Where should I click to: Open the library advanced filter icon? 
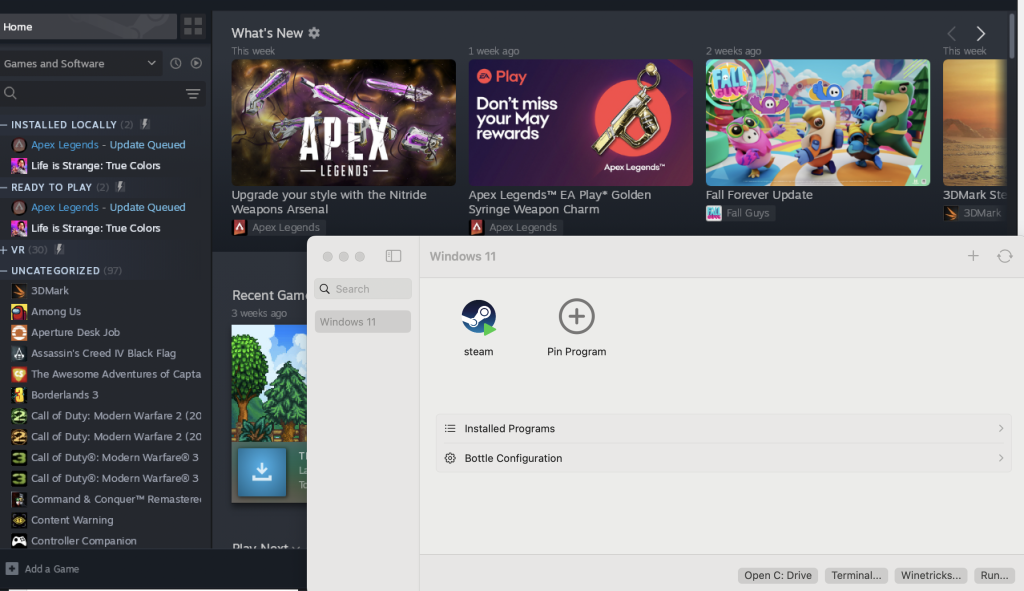[x=193, y=93]
